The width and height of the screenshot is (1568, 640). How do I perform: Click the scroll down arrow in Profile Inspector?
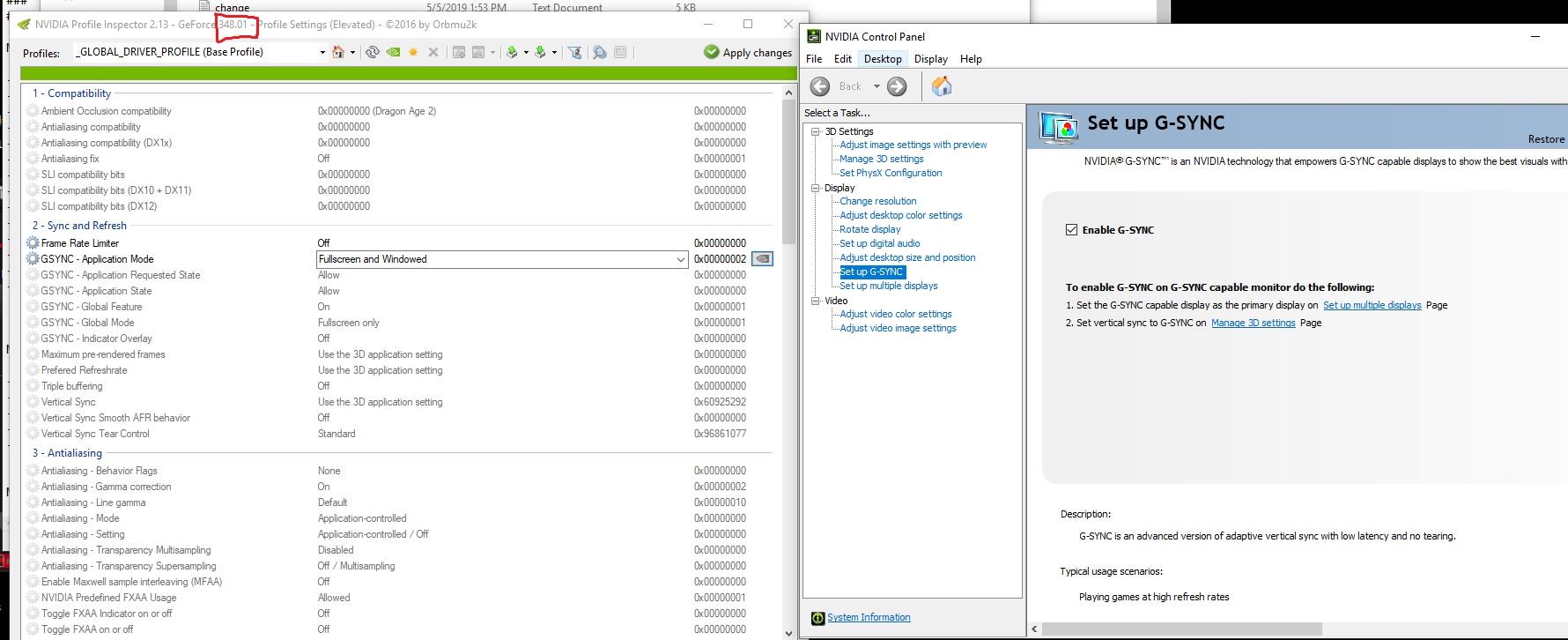pyautogui.click(x=788, y=632)
